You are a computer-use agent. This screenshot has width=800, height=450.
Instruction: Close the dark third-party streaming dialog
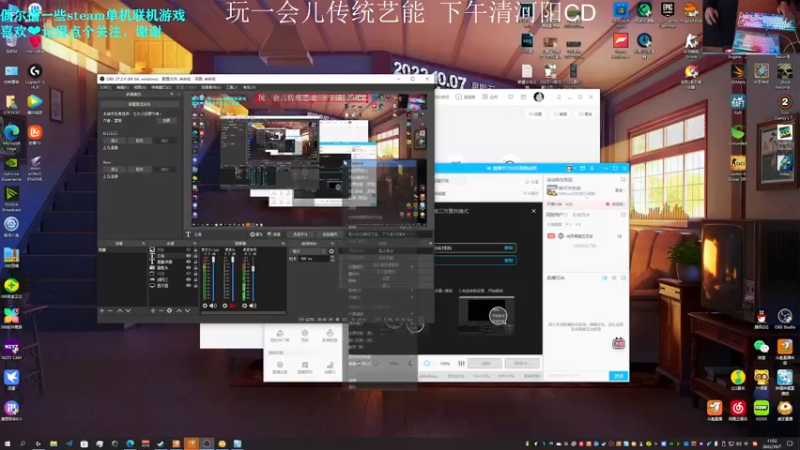click(x=534, y=211)
